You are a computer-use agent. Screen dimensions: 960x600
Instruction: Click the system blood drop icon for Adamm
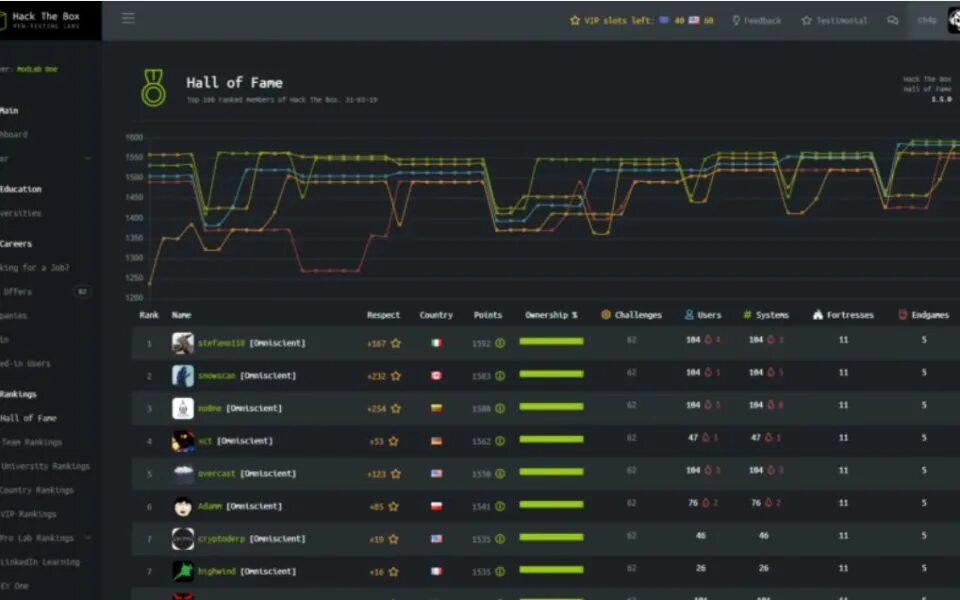(768, 503)
